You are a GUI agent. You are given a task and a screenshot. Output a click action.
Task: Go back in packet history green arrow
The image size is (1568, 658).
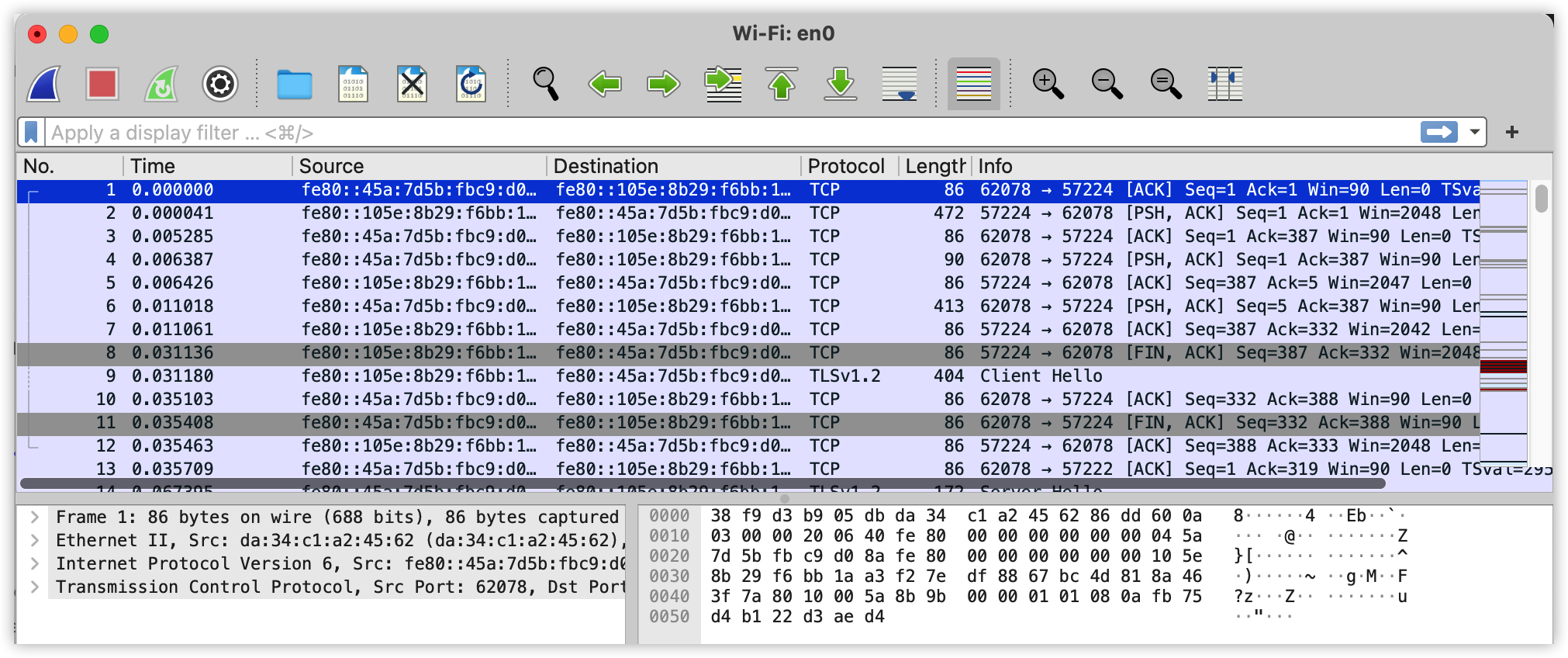pyautogui.click(x=605, y=84)
